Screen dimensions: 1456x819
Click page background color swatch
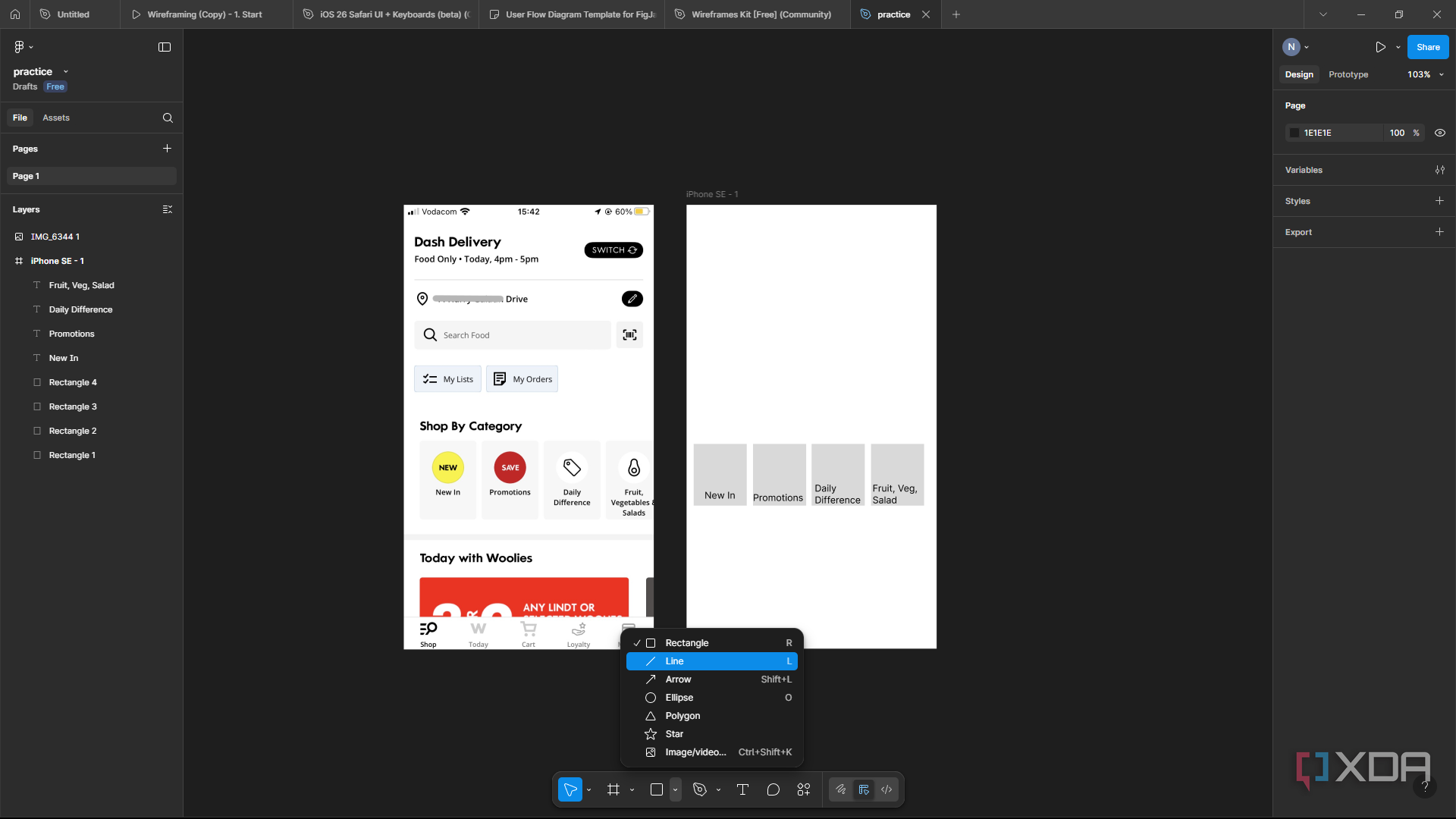point(1294,133)
